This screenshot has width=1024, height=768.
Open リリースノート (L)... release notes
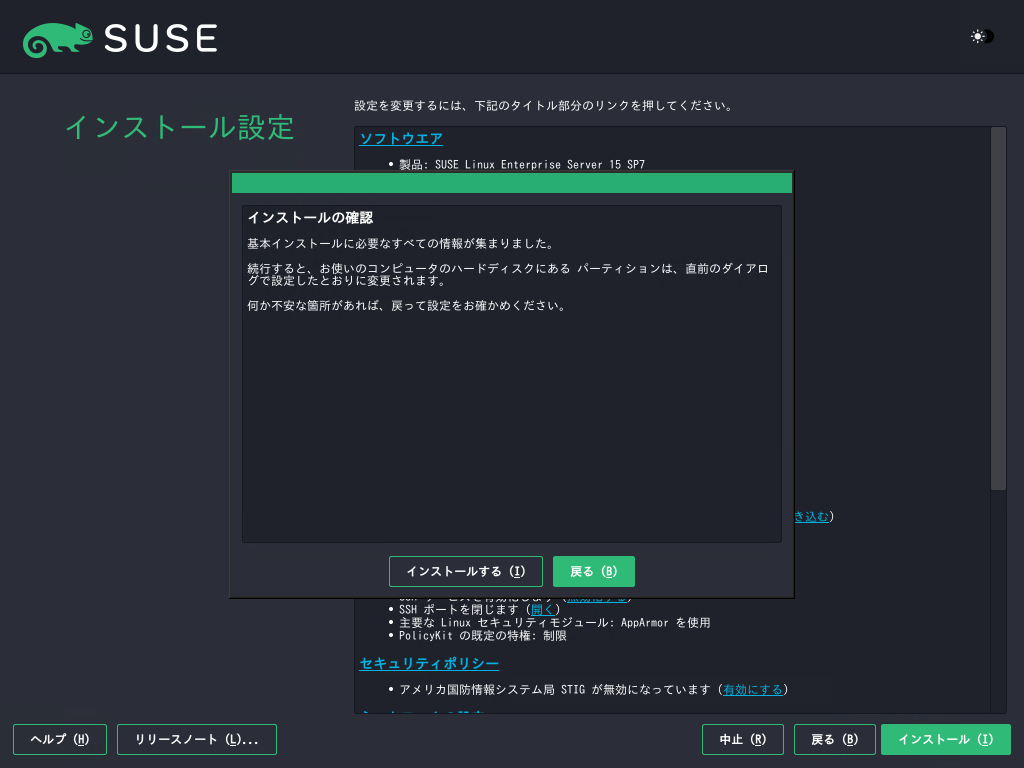pos(197,739)
